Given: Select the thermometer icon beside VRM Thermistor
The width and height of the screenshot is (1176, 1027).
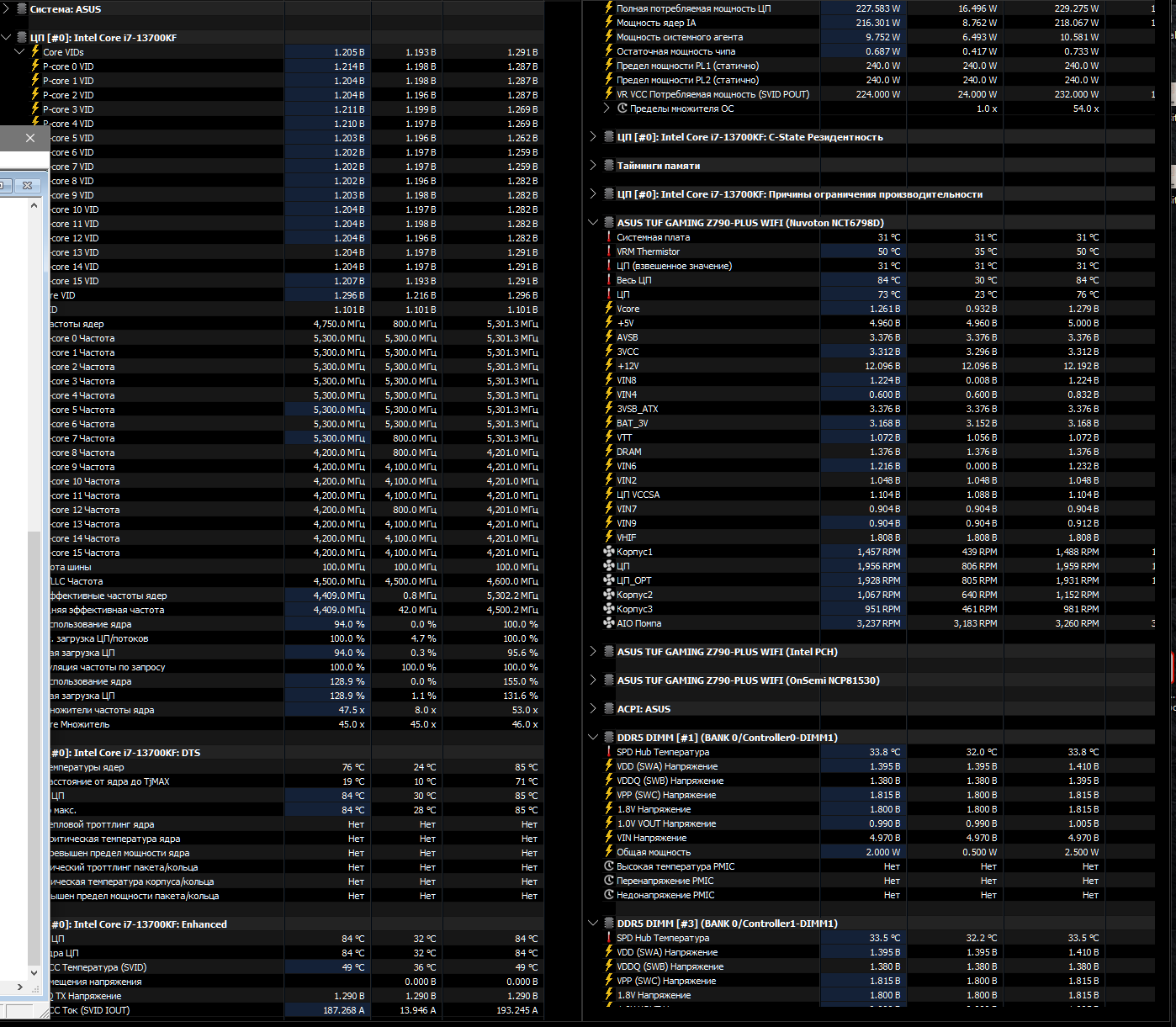Looking at the screenshot, I should [x=609, y=251].
